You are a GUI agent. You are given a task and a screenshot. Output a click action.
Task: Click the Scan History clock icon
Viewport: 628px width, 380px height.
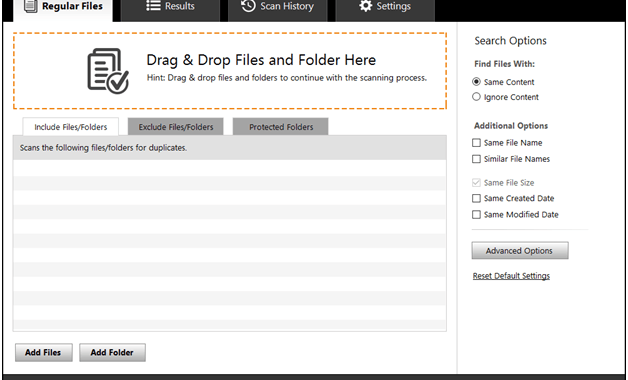248,6
